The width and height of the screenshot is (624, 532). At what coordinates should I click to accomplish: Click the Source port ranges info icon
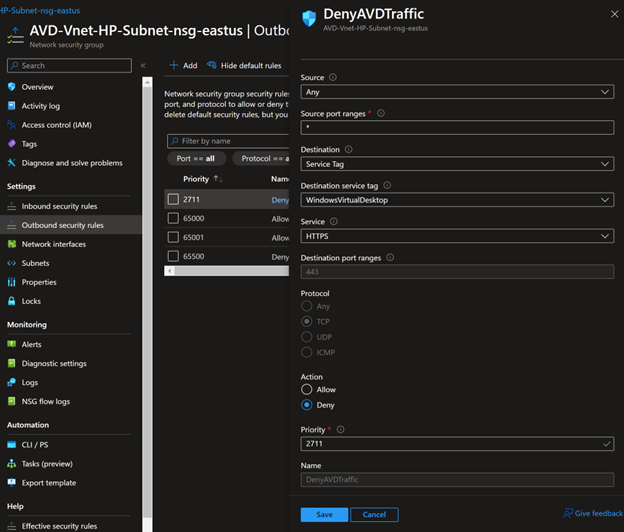(x=381, y=113)
